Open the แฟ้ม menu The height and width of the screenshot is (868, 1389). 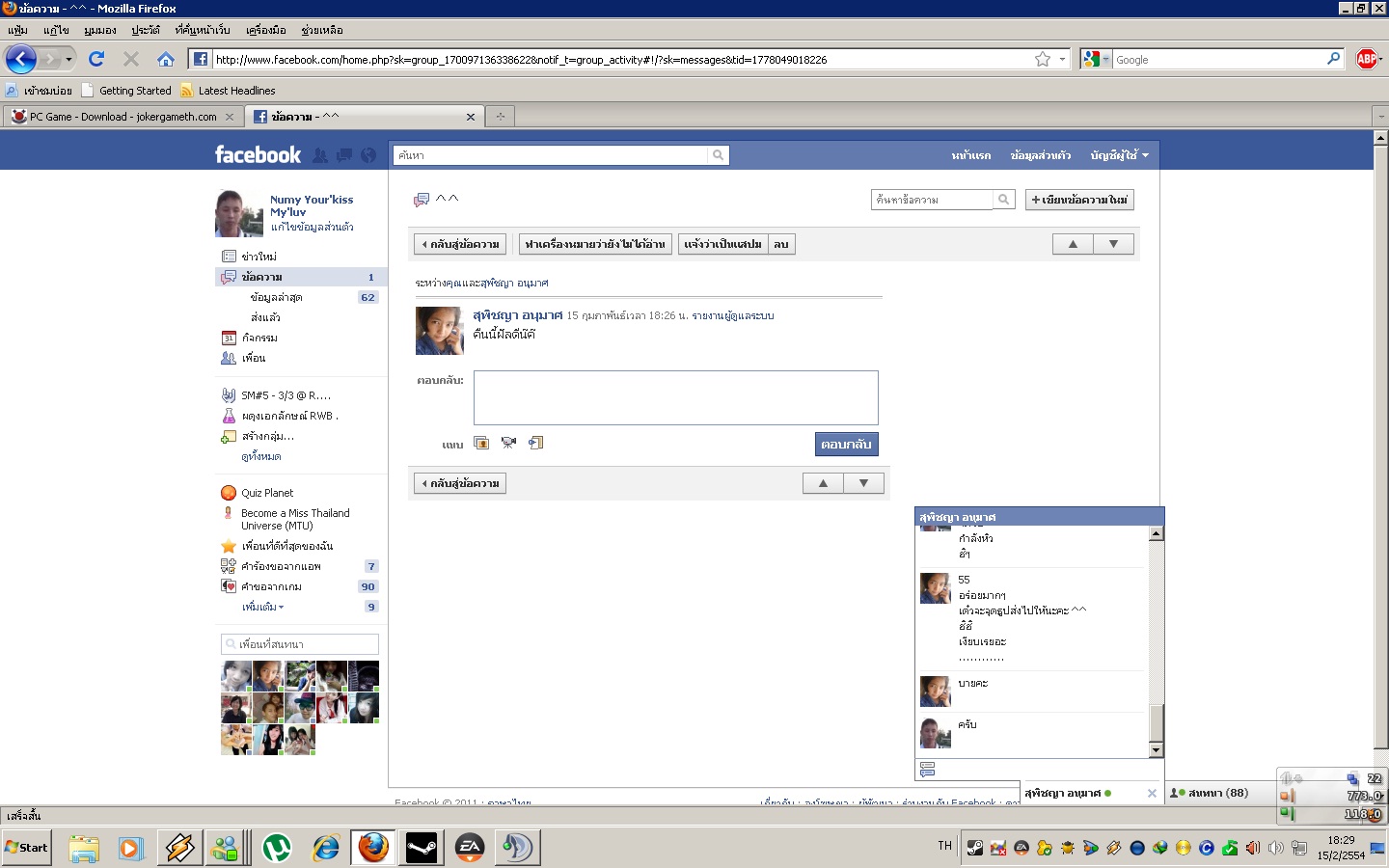coord(18,30)
